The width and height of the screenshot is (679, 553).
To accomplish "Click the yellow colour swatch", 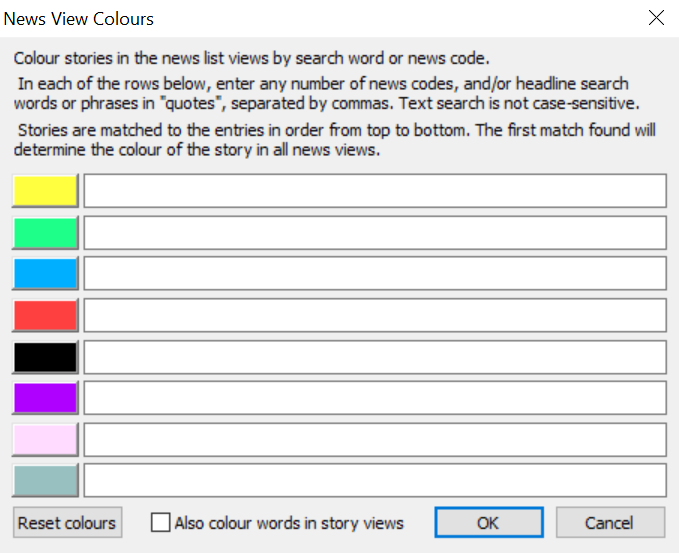I will (45, 191).
